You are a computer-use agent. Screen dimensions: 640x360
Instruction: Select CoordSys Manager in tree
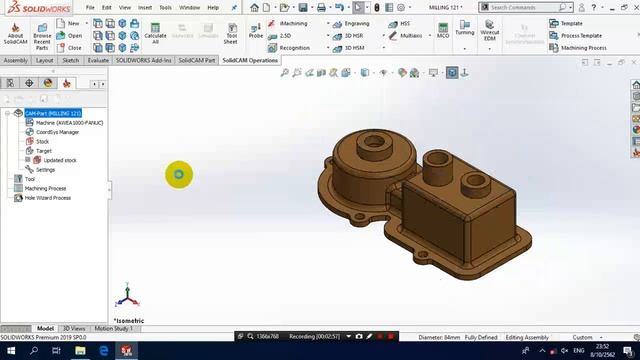click(52, 132)
